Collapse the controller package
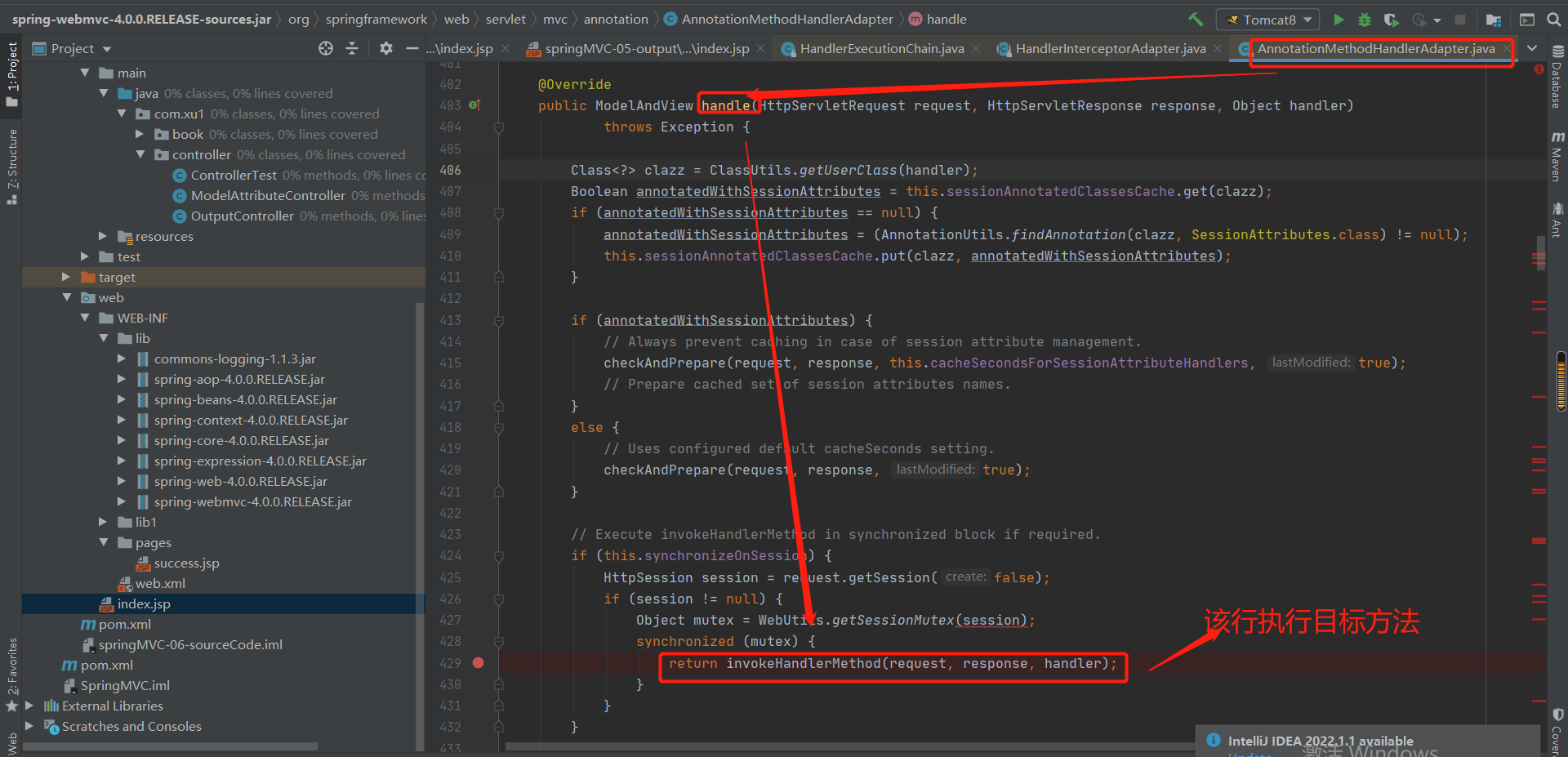The width and height of the screenshot is (1568, 757). 140,154
